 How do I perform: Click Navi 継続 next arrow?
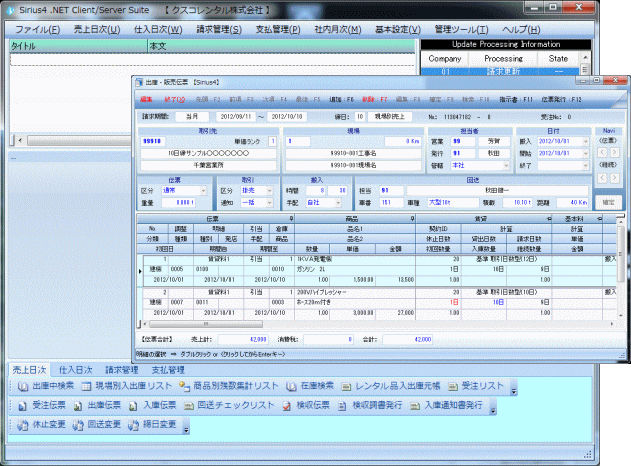click(615, 177)
